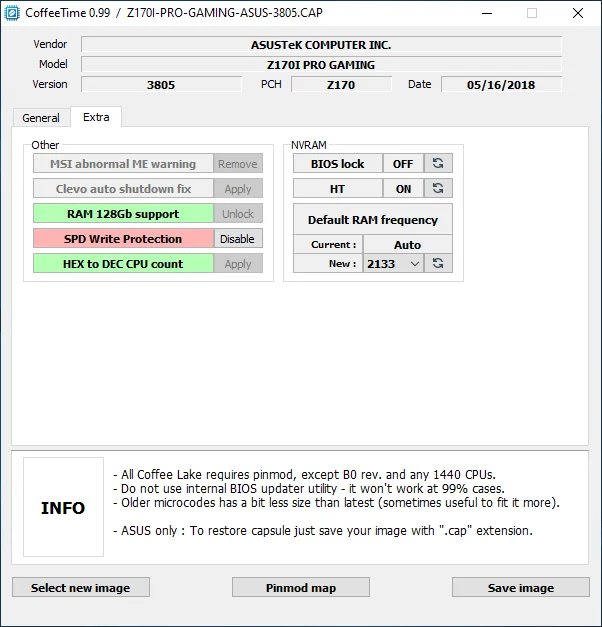The image size is (602, 627).
Task: Click the Date field 05/16/2018
Action: [501, 84]
